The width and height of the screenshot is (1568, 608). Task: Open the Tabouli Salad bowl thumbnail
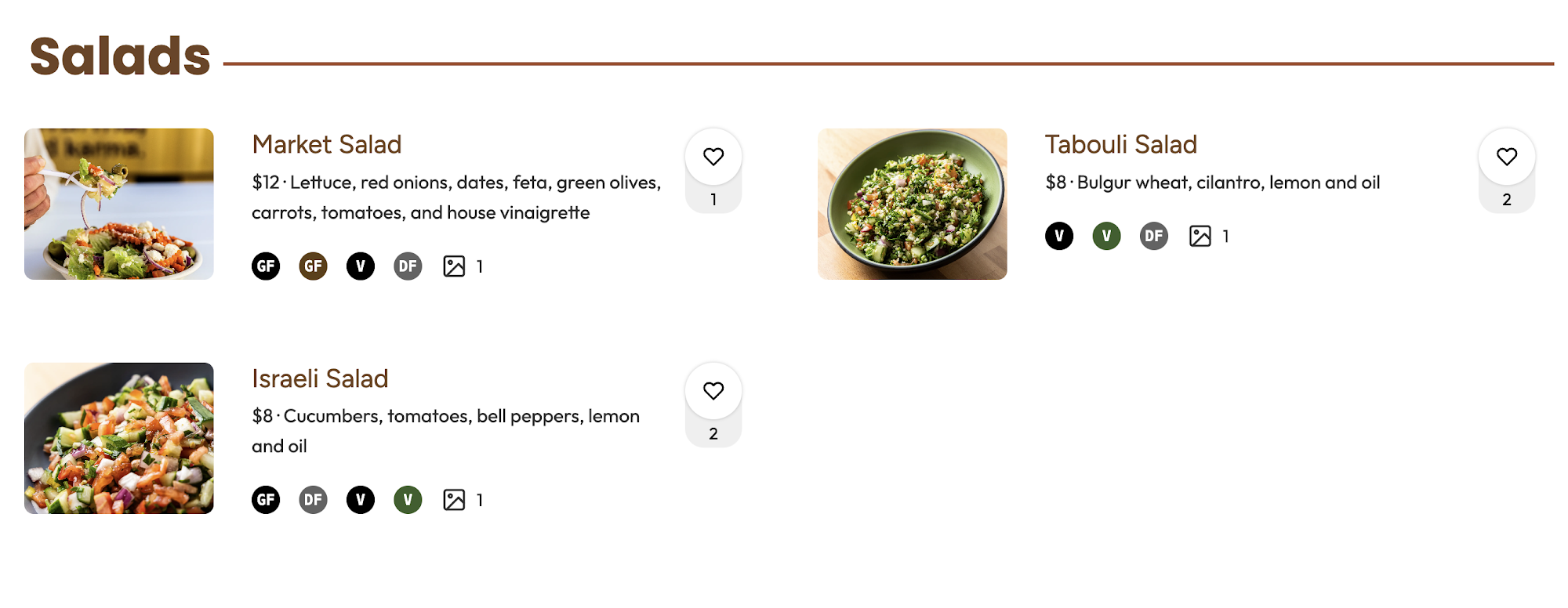(x=913, y=204)
